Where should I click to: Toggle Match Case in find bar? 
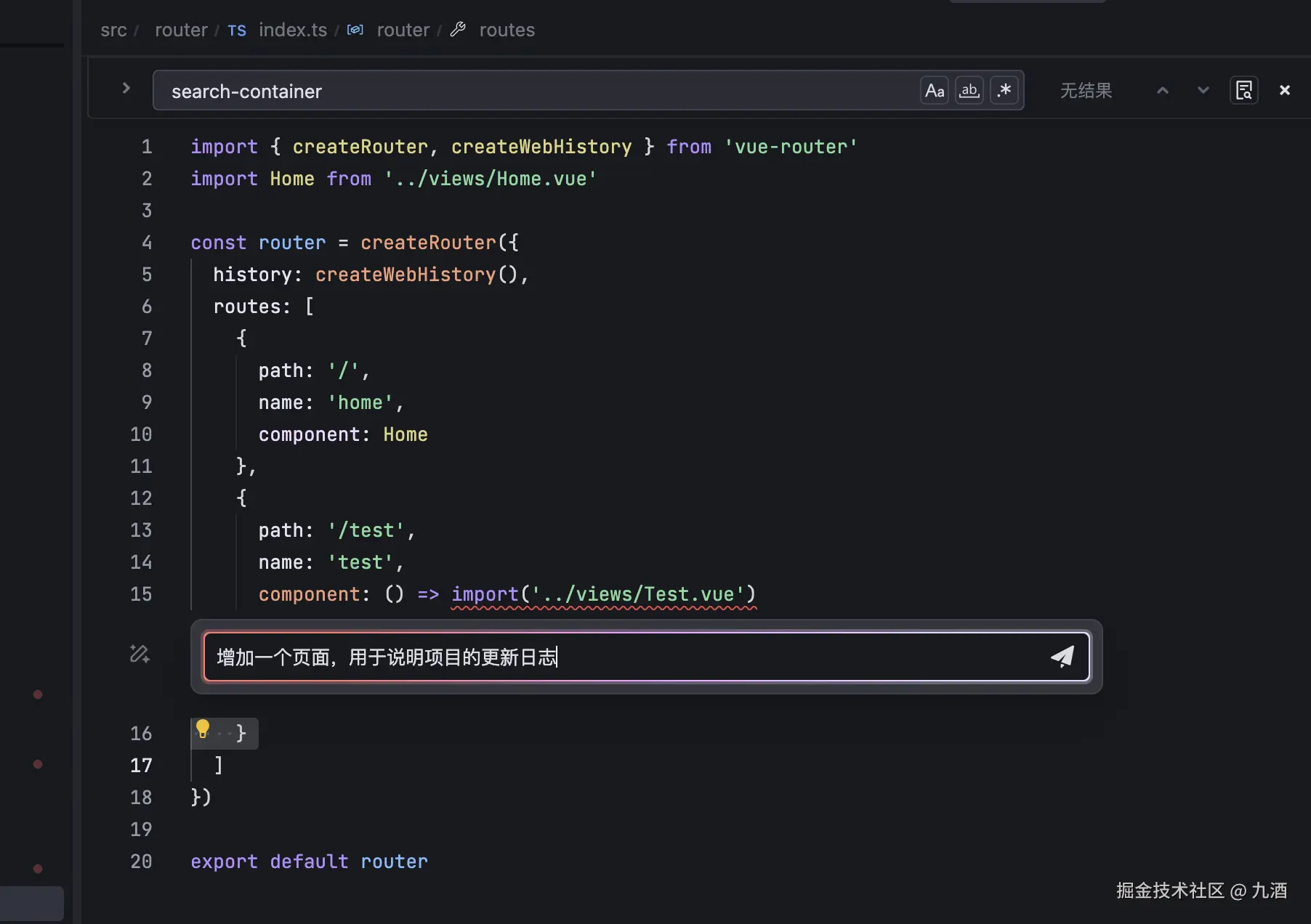coord(935,91)
